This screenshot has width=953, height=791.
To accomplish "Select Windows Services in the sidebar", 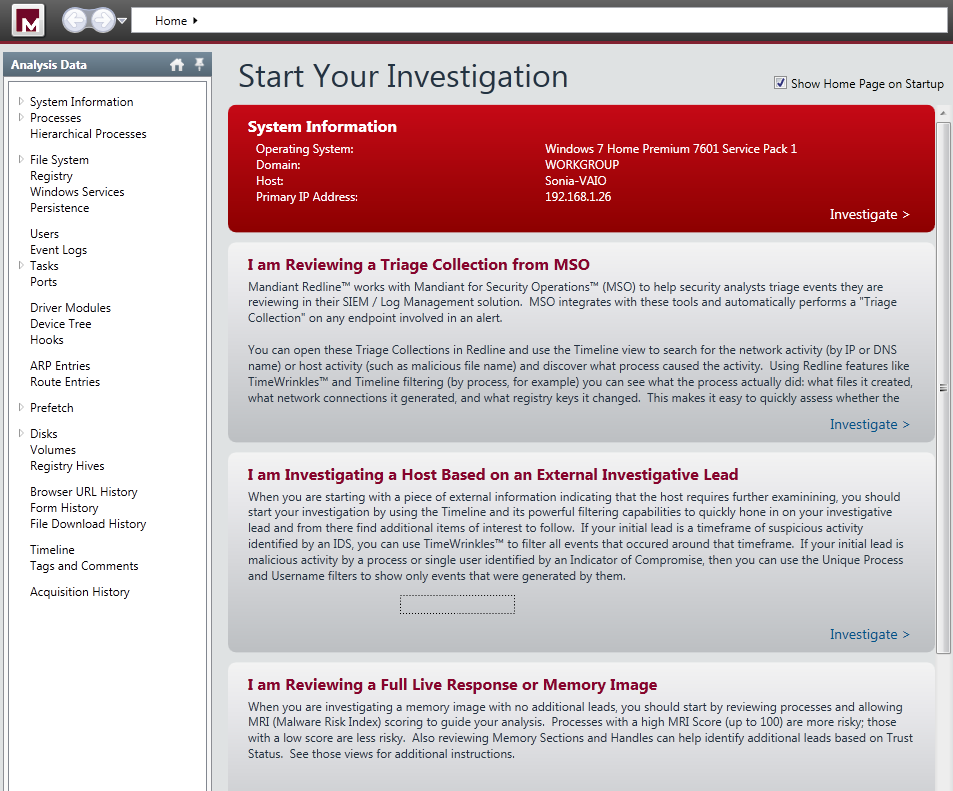I will coord(77,192).
